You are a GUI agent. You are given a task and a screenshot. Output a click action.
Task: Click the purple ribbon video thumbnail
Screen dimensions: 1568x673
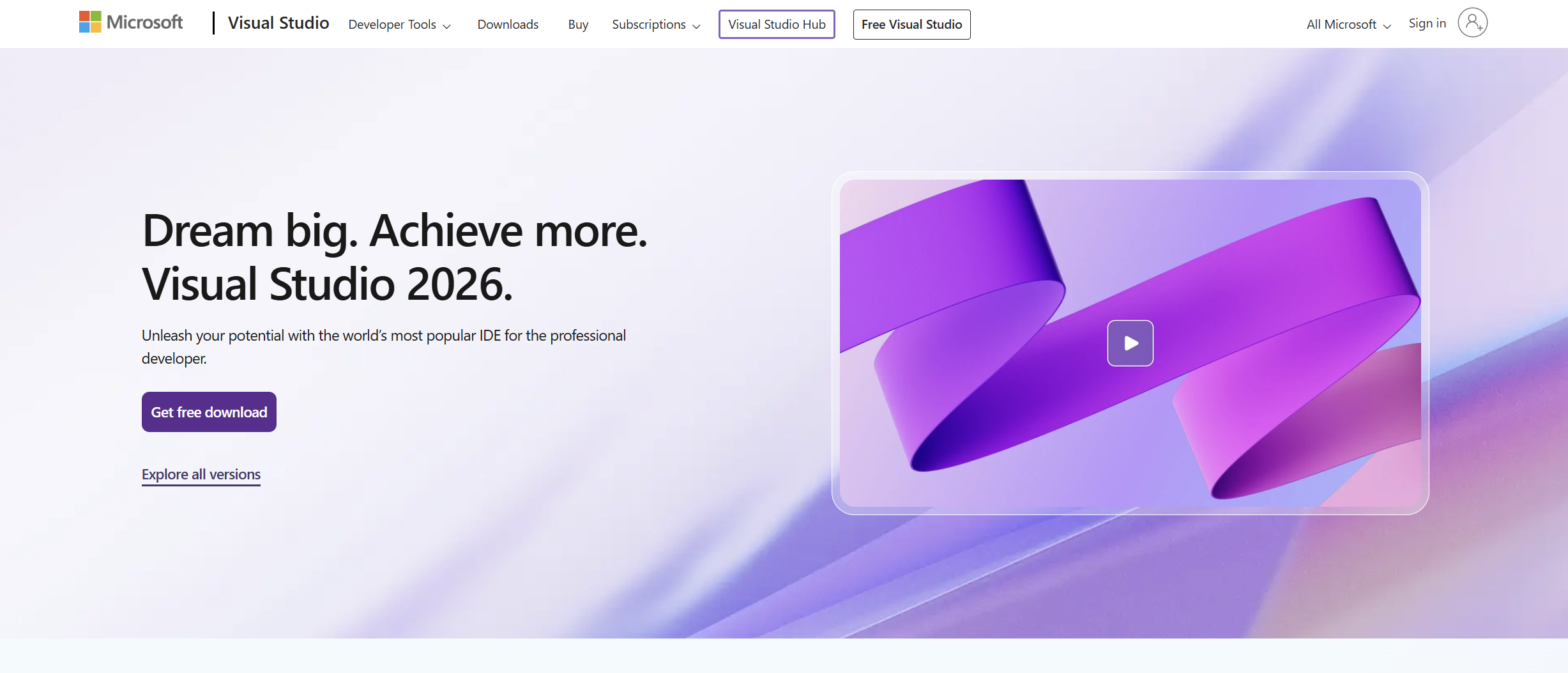(x=1130, y=343)
